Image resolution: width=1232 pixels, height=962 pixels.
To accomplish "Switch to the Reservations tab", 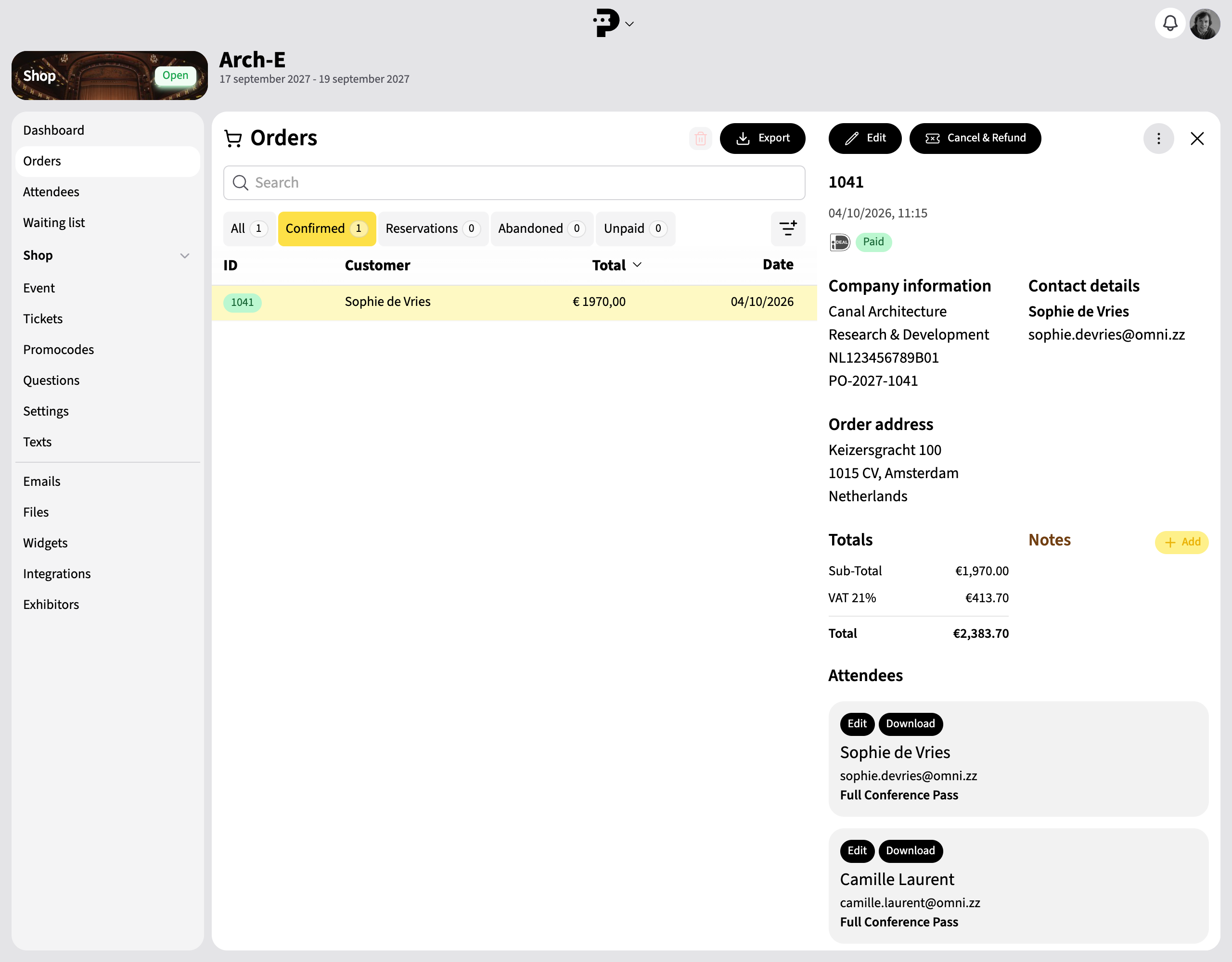I will [433, 228].
